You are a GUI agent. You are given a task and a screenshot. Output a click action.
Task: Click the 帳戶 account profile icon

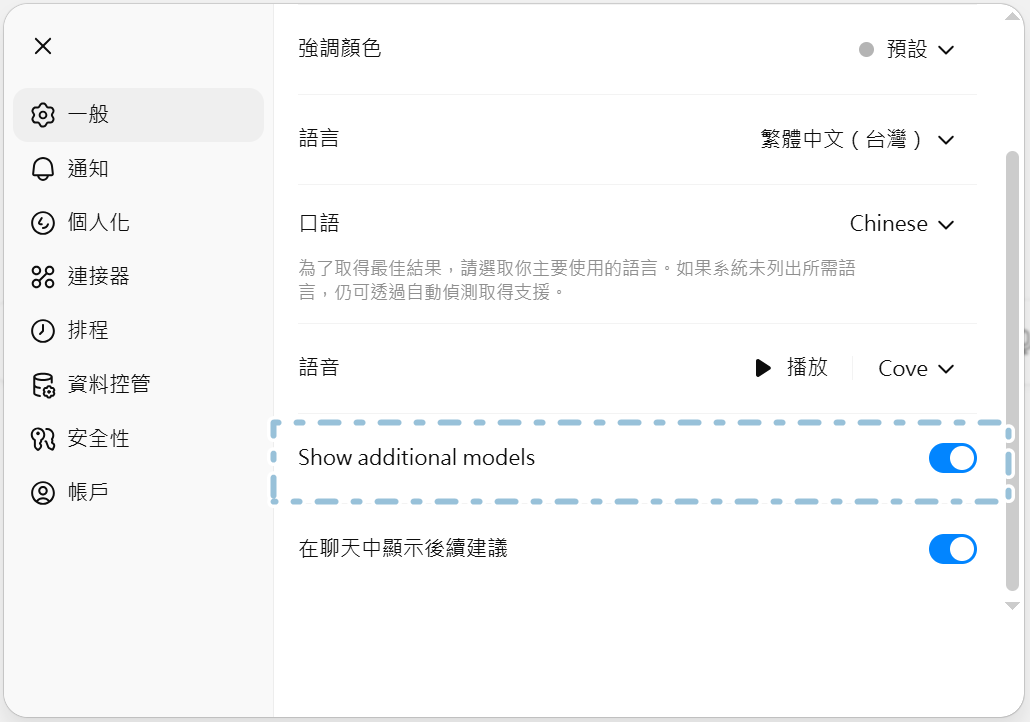click(42, 493)
